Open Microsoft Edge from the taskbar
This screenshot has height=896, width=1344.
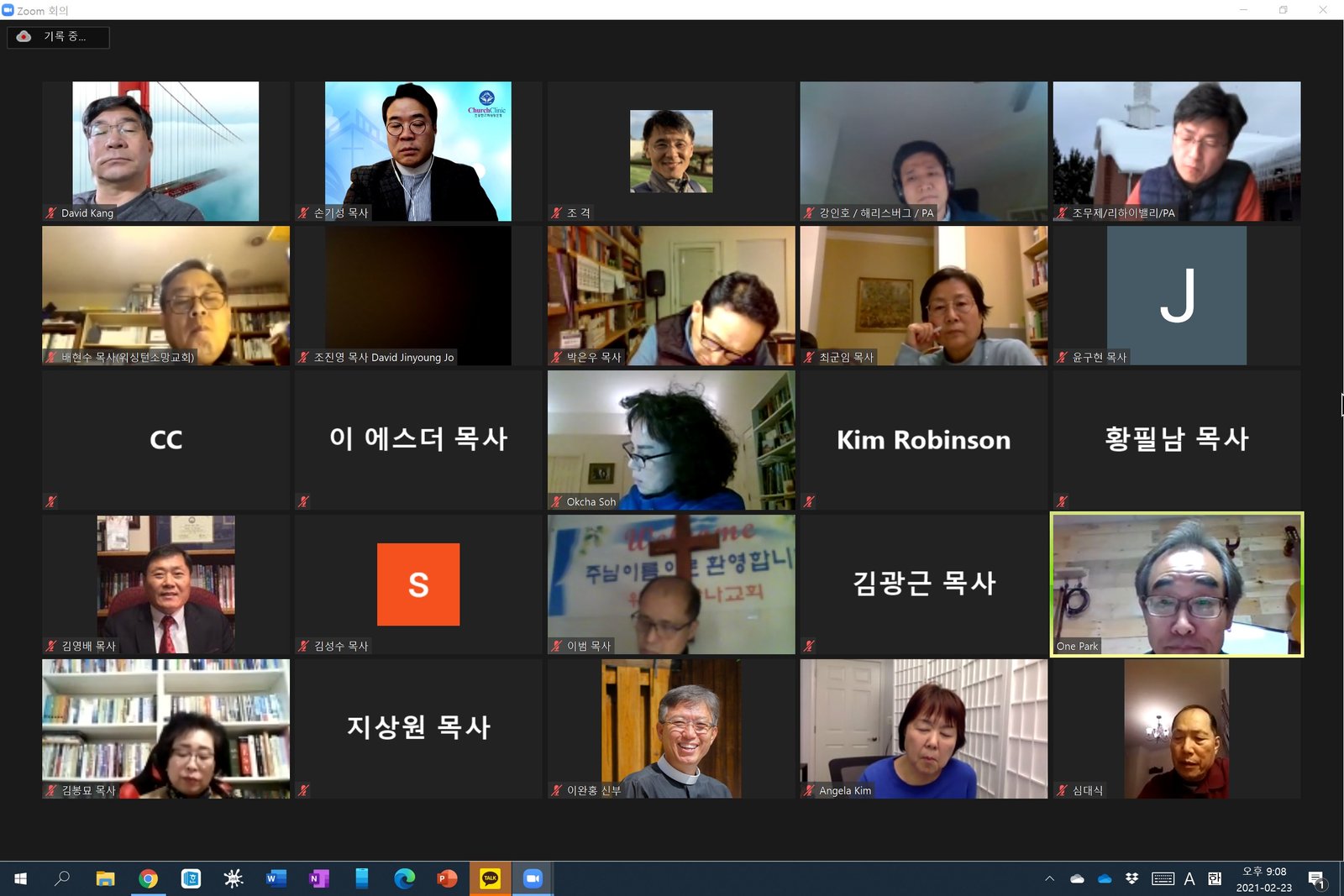click(404, 878)
